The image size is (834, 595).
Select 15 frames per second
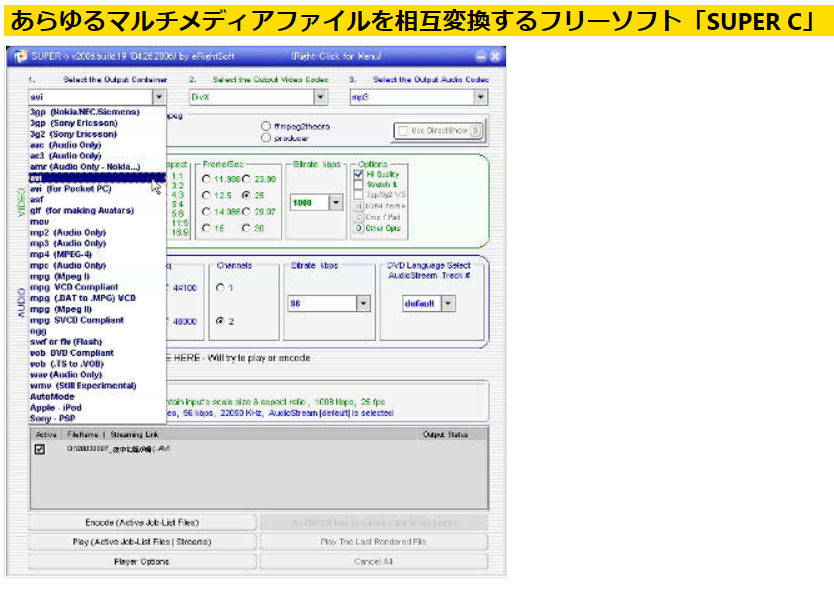pos(206,228)
